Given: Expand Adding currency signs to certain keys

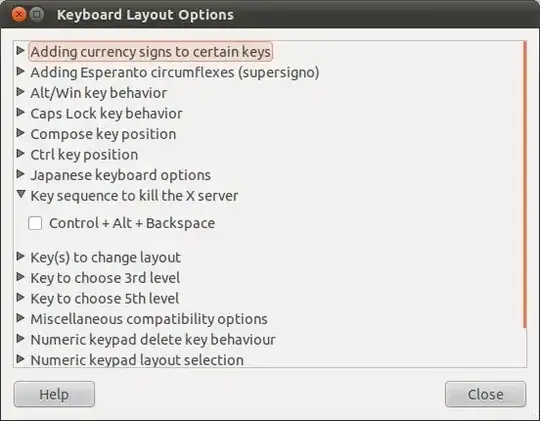Looking at the screenshot, I should pos(21,51).
